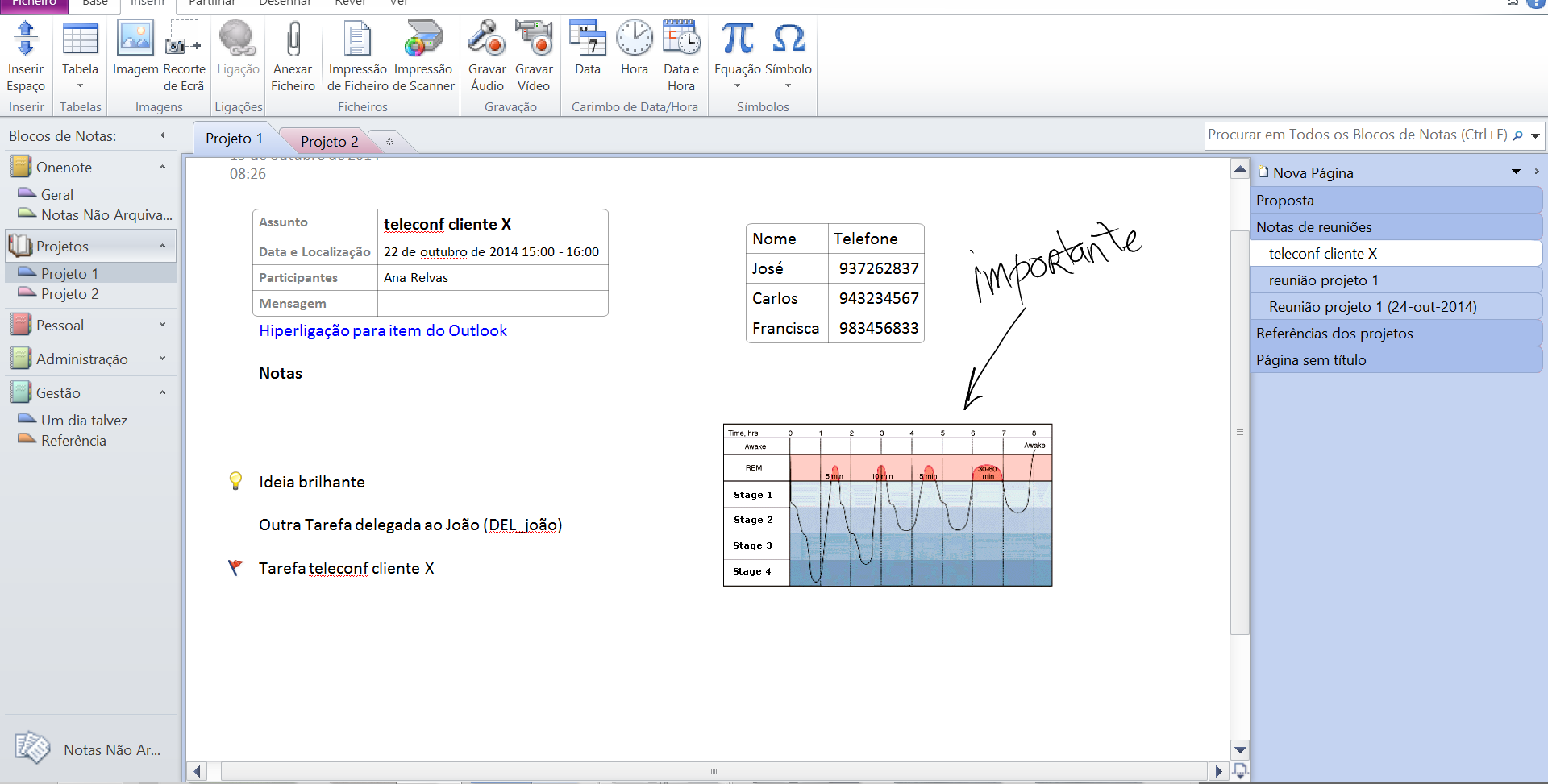The height and width of the screenshot is (784, 1548).
Task: Click the Gestão notebook icon
Action: pos(20,392)
